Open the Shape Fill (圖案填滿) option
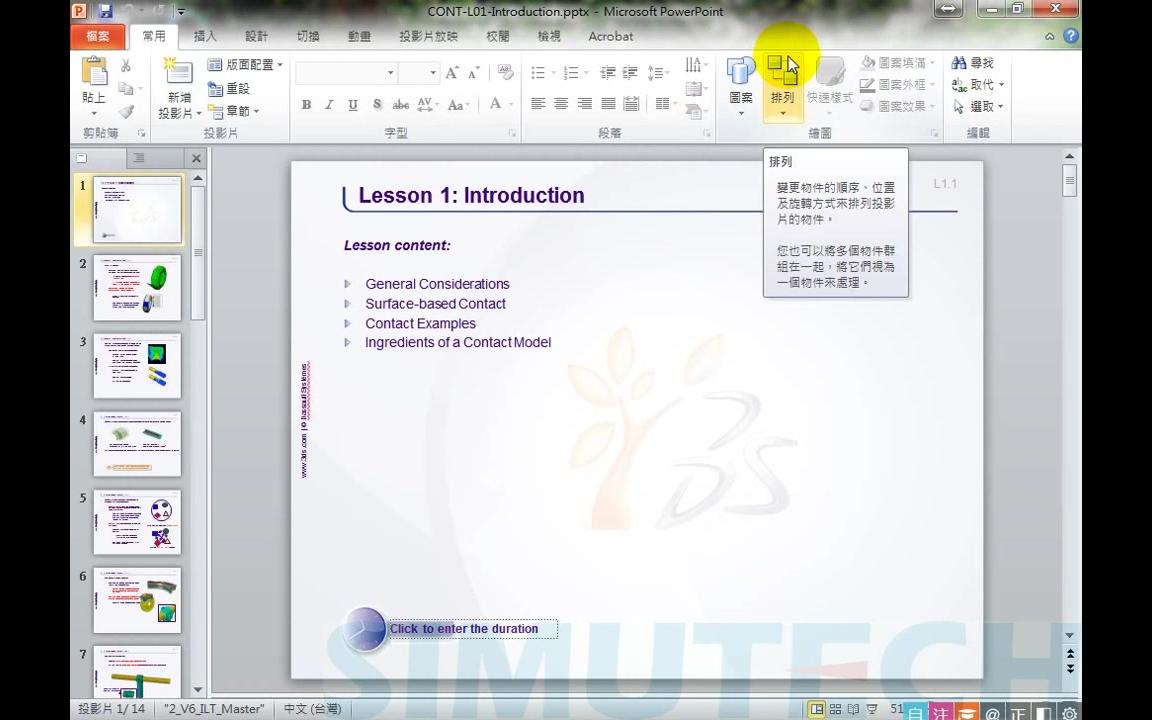Screen dimensions: 1152x720 pyautogui.click(x=898, y=63)
